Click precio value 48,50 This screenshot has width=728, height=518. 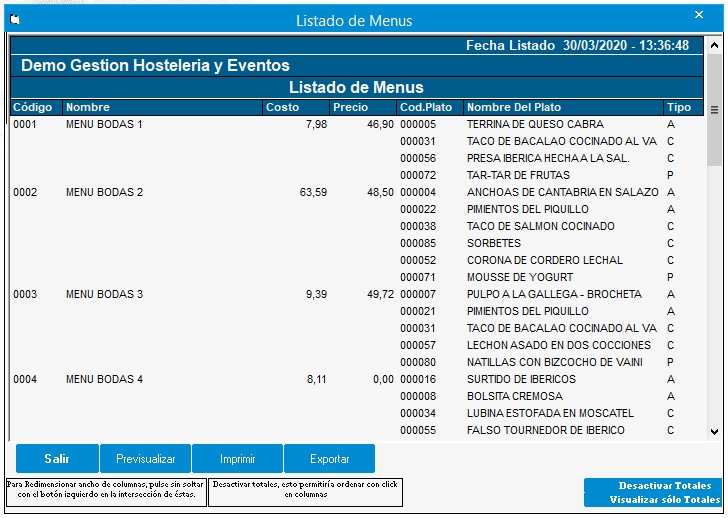point(380,192)
